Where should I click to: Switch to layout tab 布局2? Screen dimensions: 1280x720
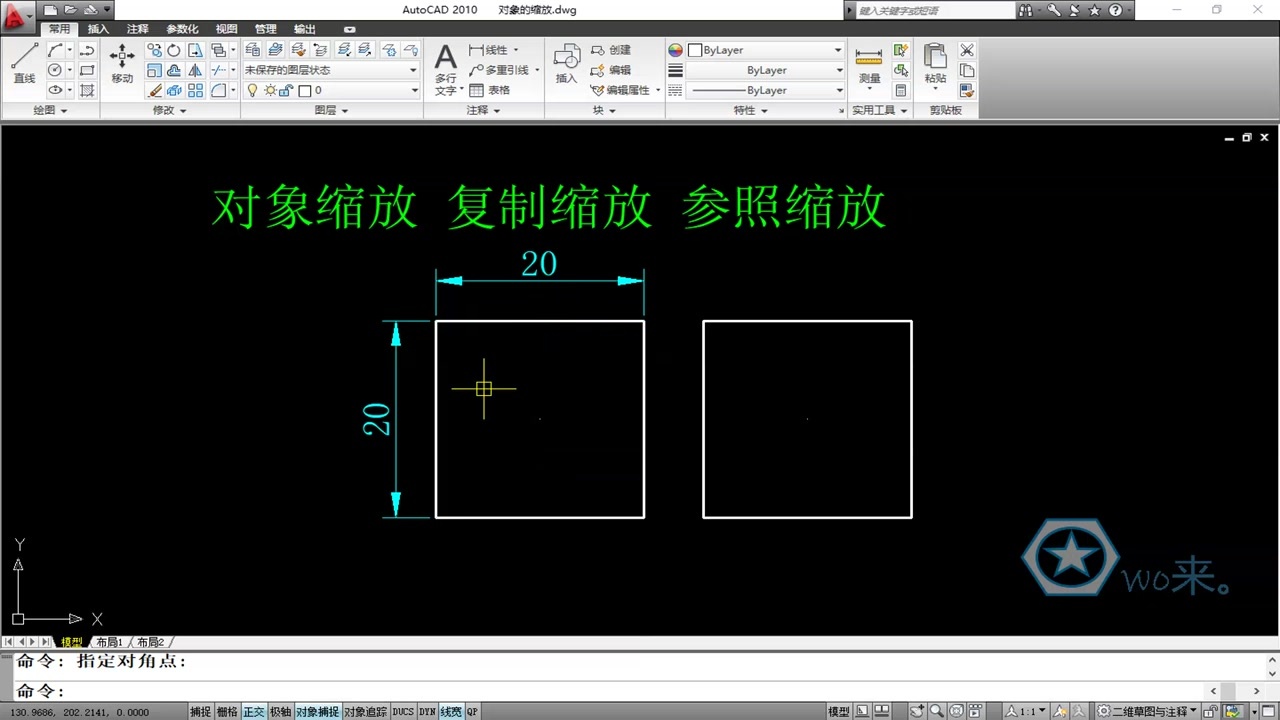coord(150,642)
